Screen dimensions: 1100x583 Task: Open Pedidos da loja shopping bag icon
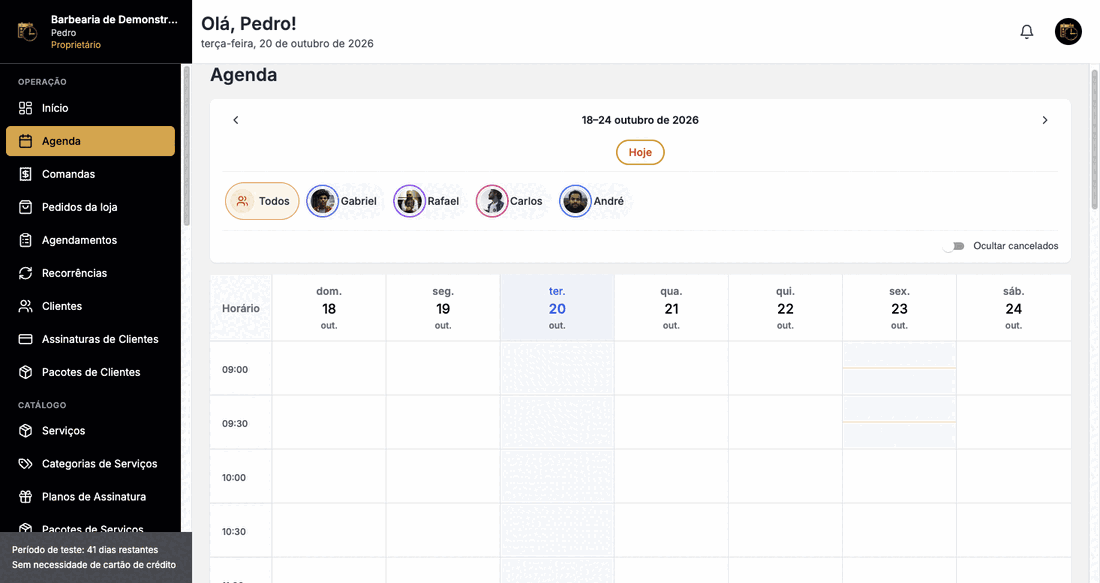pyautogui.click(x=25, y=207)
